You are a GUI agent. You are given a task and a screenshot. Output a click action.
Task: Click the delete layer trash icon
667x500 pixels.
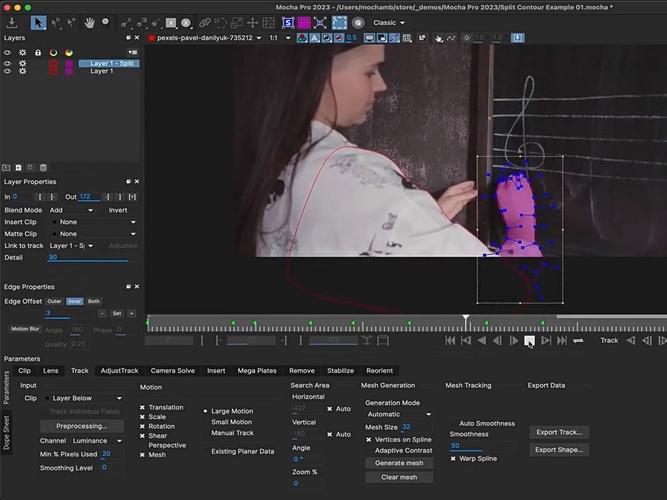pos(43,168)
